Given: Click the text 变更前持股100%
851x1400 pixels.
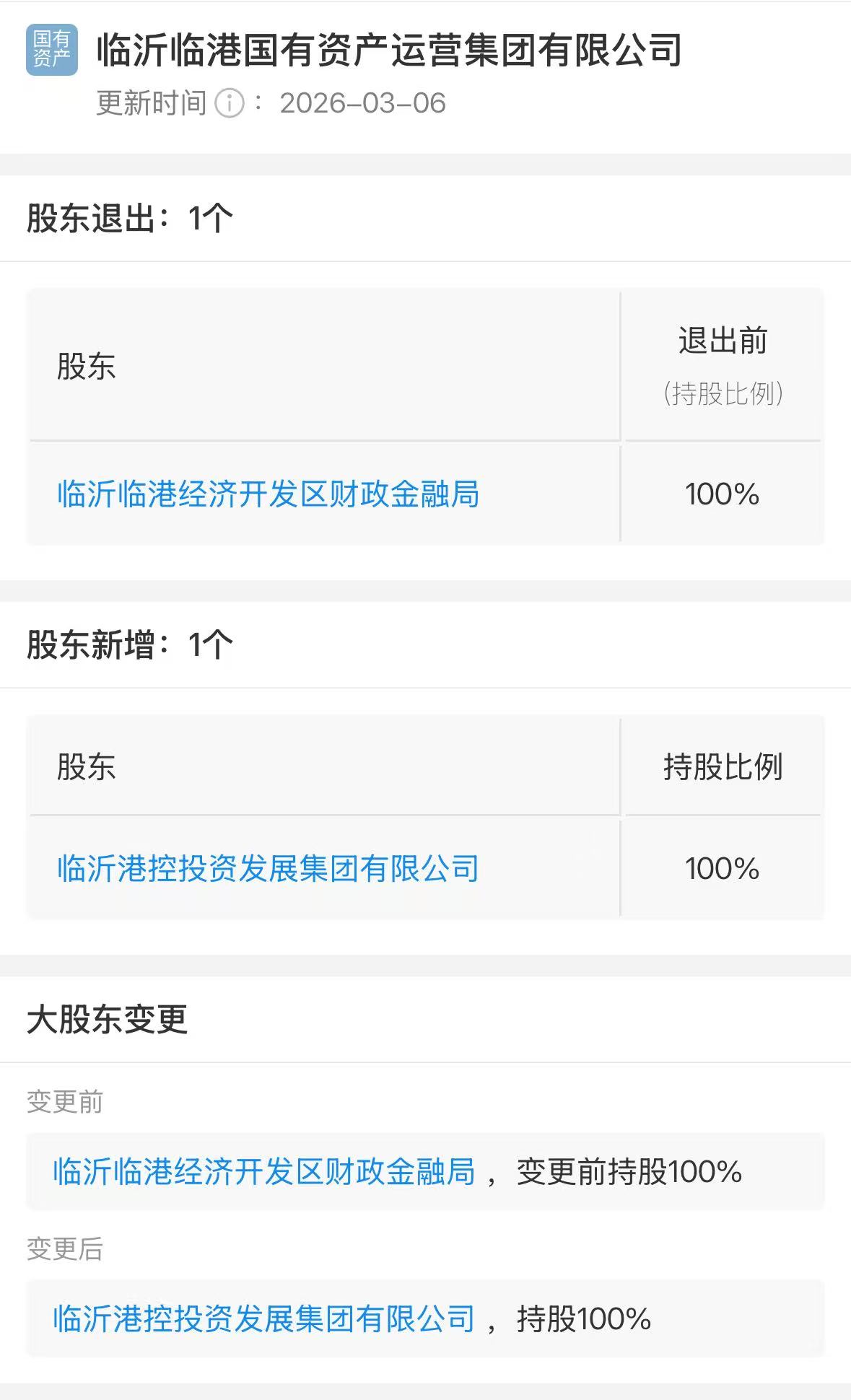Looking at the screenshot, I should [x=629, y=1171].
